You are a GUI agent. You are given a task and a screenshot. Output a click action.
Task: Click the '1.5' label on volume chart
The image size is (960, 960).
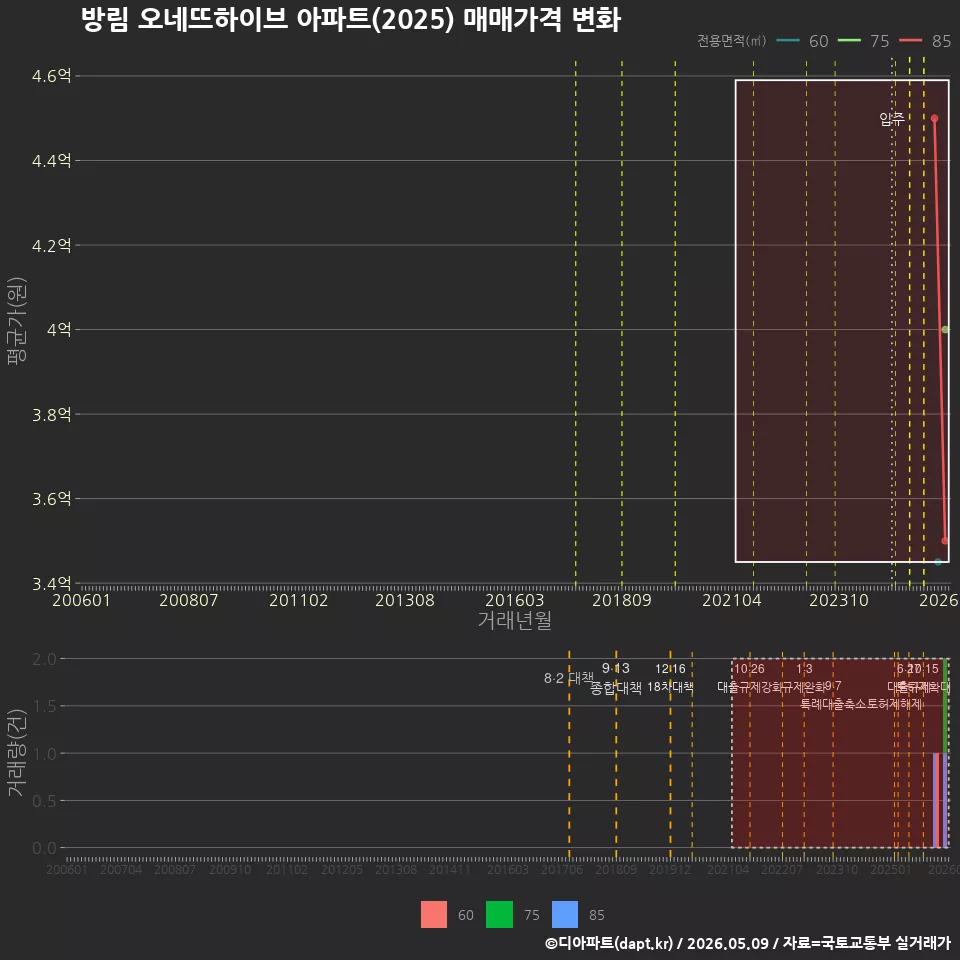tap(44, 707)
